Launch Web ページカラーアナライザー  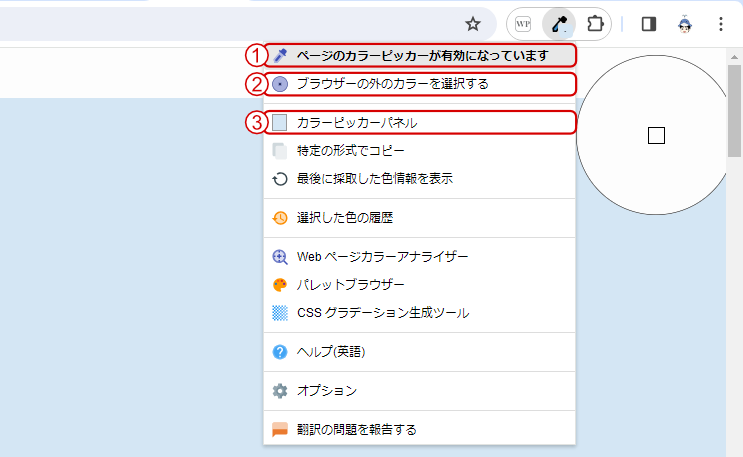coord(419,256)
